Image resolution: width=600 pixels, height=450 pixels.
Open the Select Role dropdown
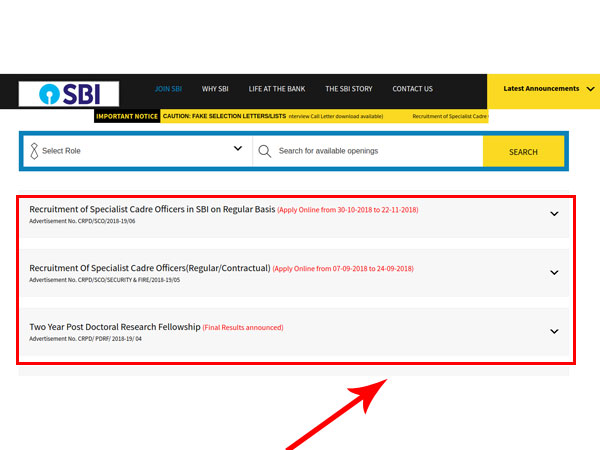coord(138,151)
